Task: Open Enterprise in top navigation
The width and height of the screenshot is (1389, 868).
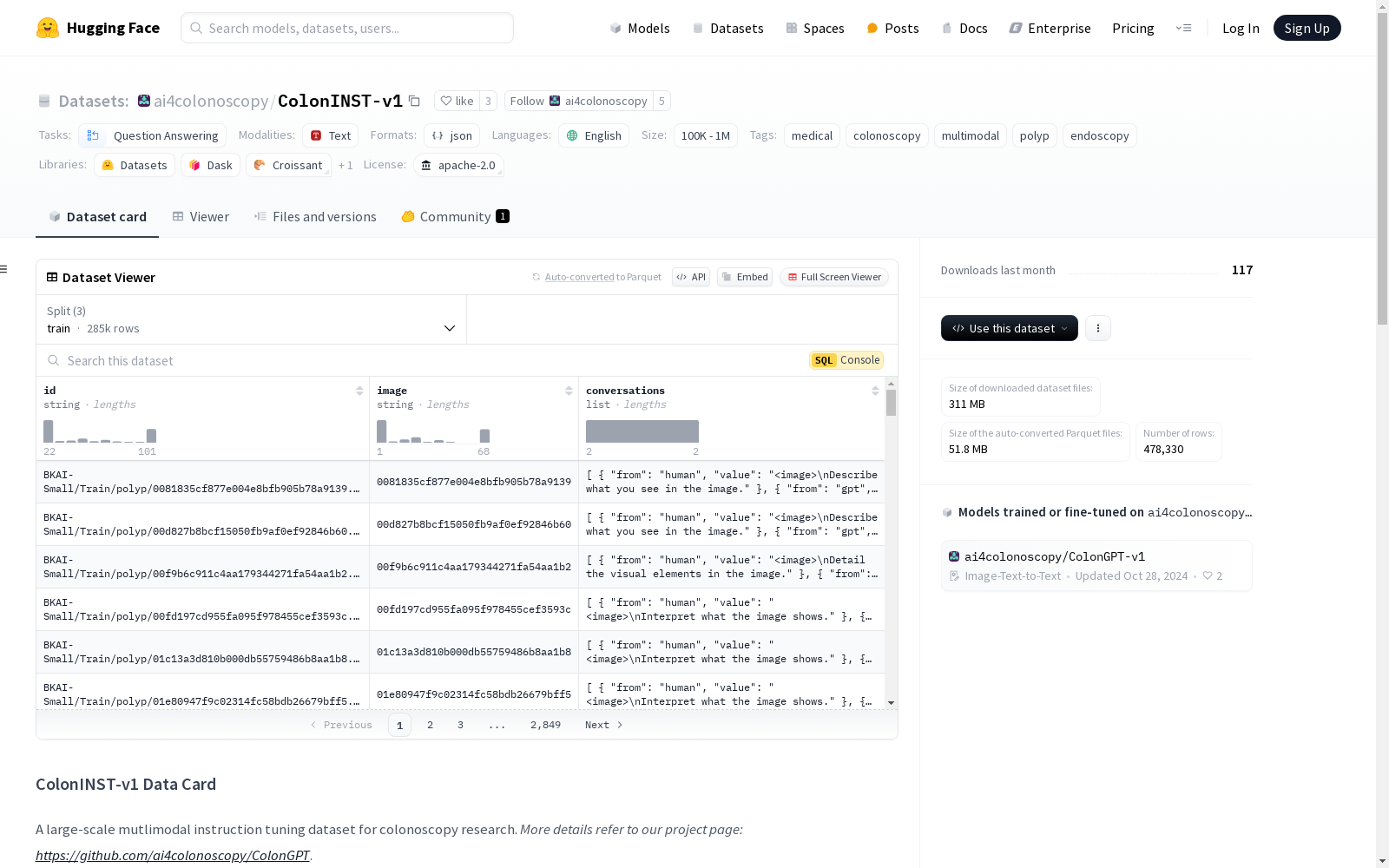Action: (1050, 28)
